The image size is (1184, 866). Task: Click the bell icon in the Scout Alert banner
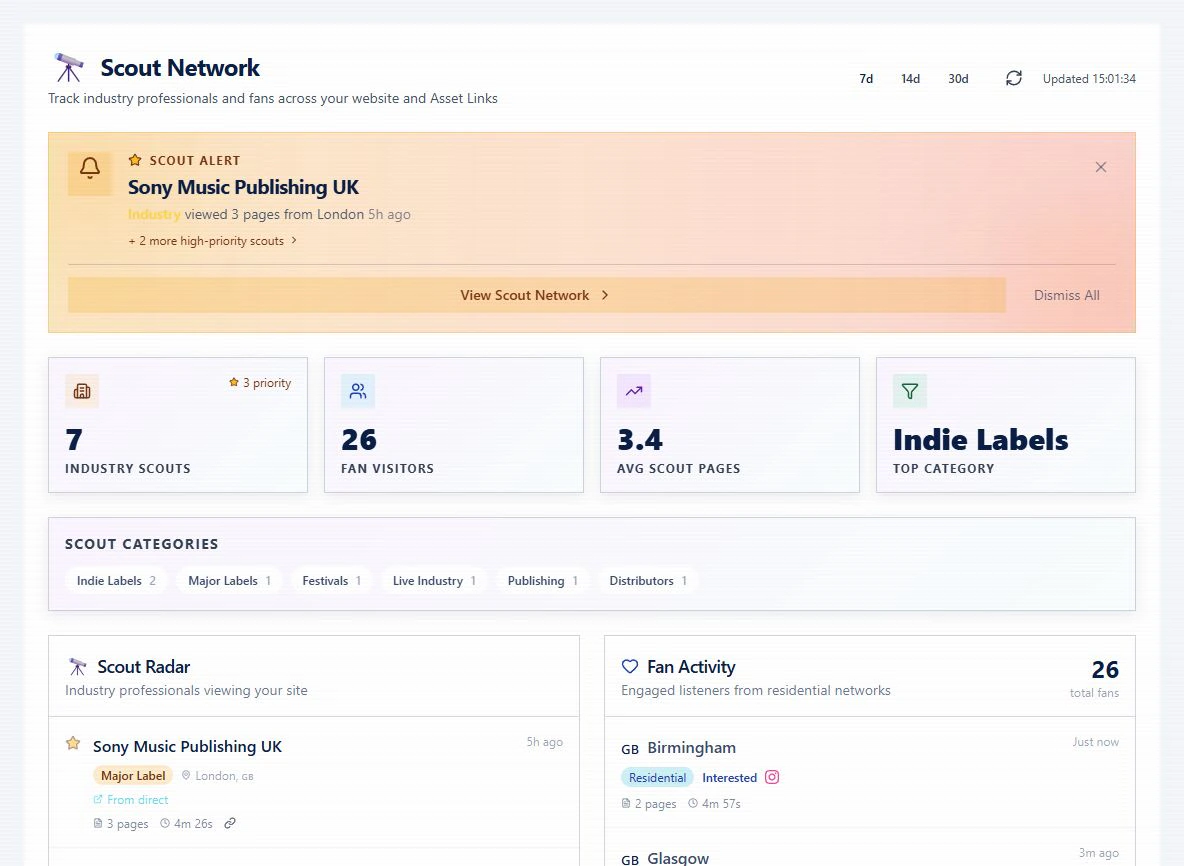coord(90,167)
